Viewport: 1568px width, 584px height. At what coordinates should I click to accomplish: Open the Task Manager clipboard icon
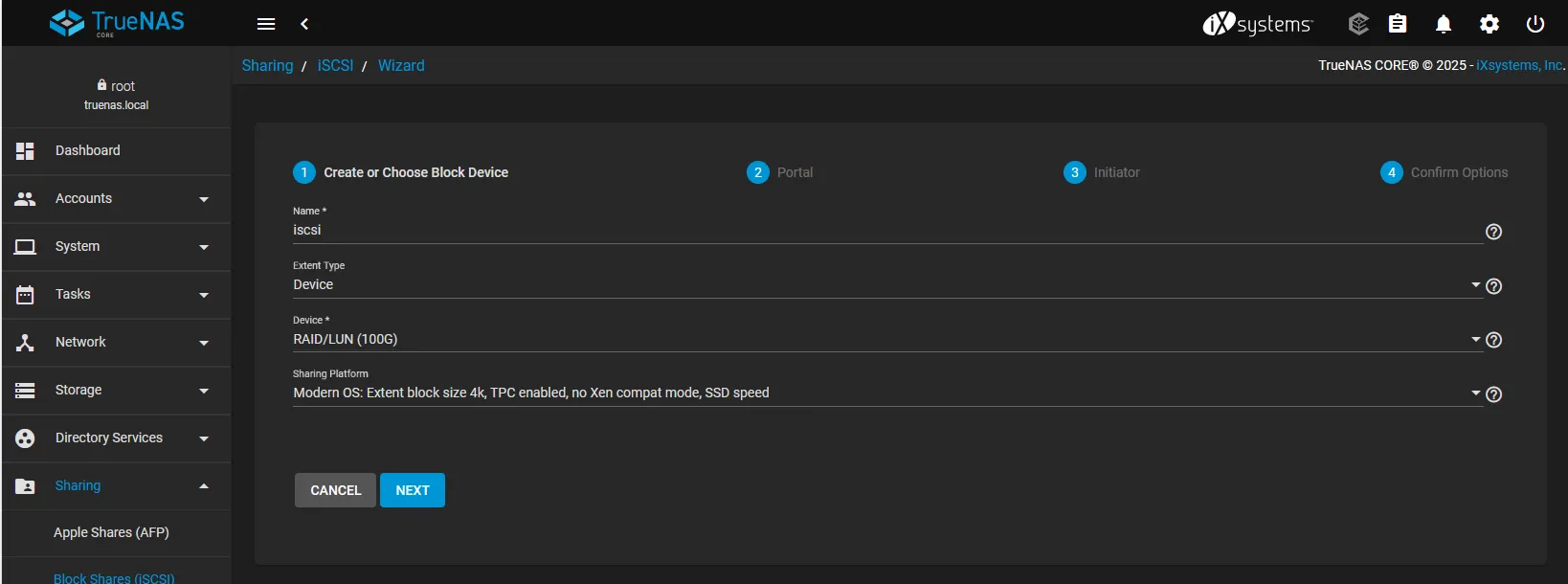1398,24
